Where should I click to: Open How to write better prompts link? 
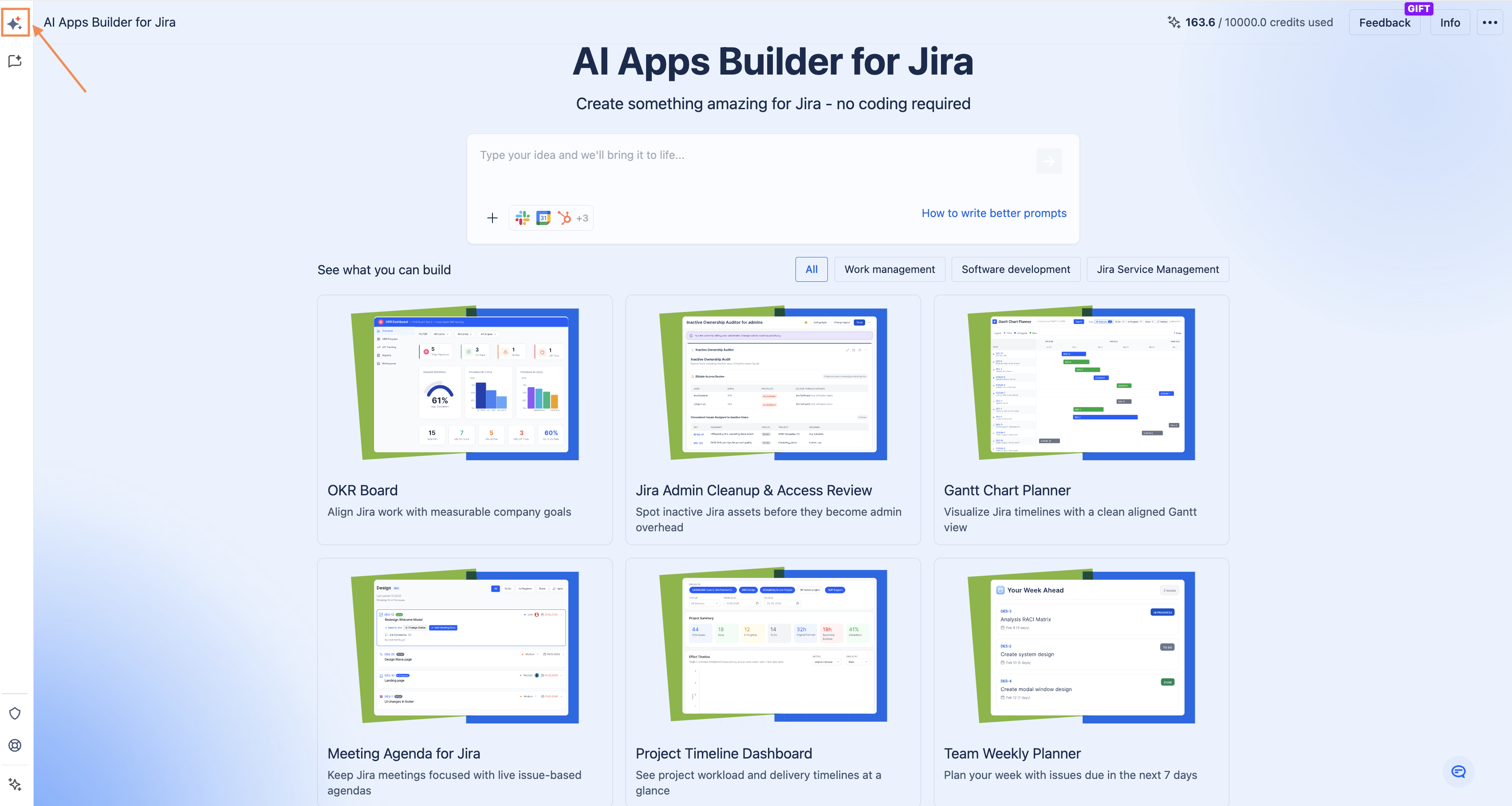click(994, 213)
